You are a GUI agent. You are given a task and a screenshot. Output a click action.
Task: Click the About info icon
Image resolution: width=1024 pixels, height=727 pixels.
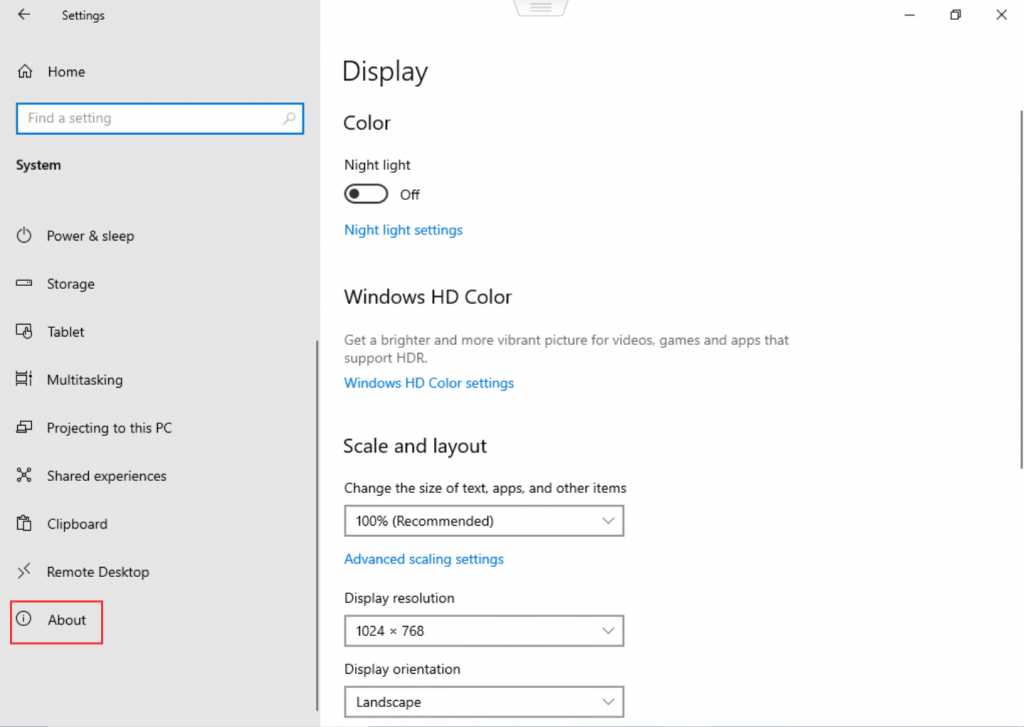(x=24, y=619)
